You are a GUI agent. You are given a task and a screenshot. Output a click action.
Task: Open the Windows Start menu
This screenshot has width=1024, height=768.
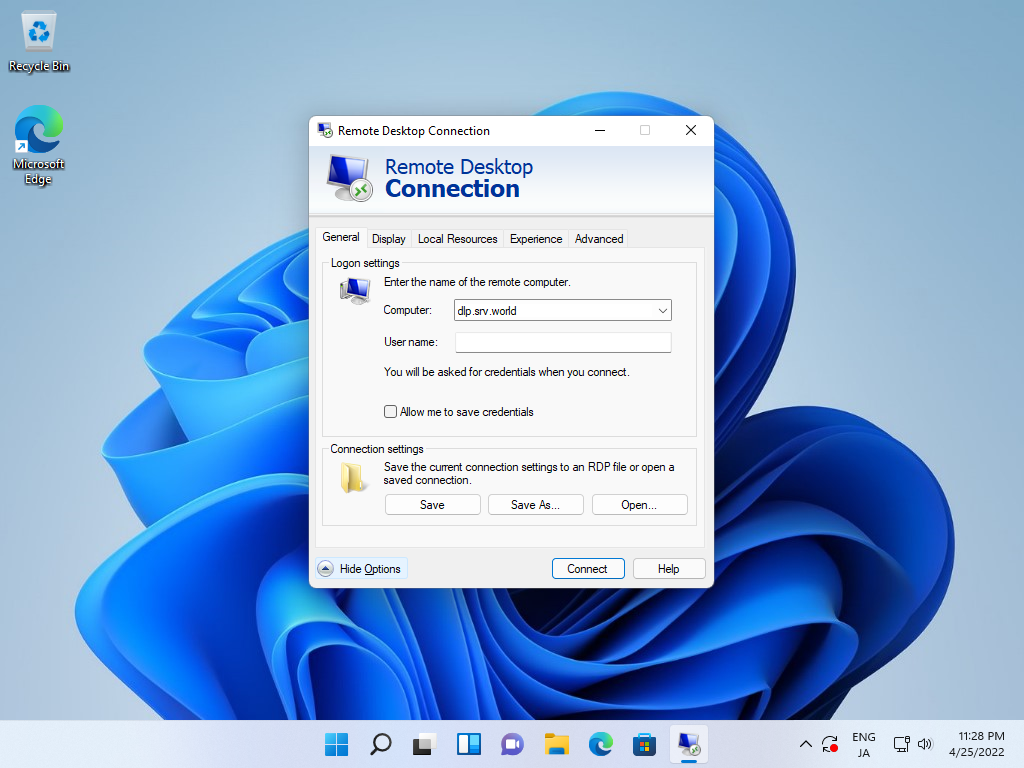pos(336,744)
